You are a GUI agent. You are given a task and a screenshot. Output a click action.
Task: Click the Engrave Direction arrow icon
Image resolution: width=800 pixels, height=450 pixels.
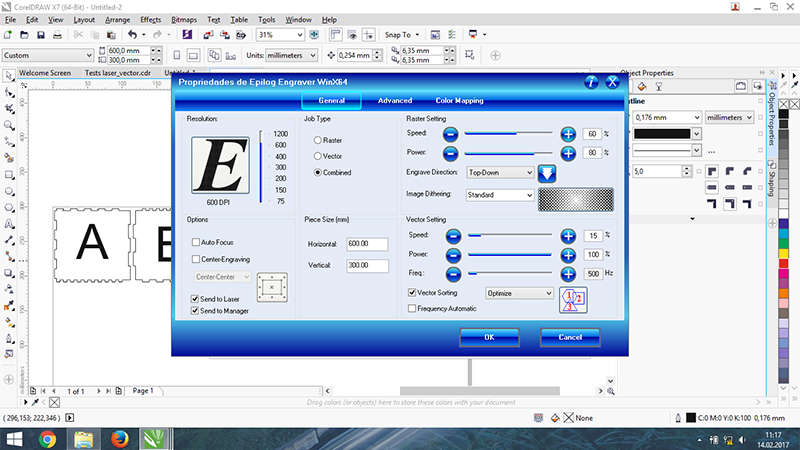(546, 173)
